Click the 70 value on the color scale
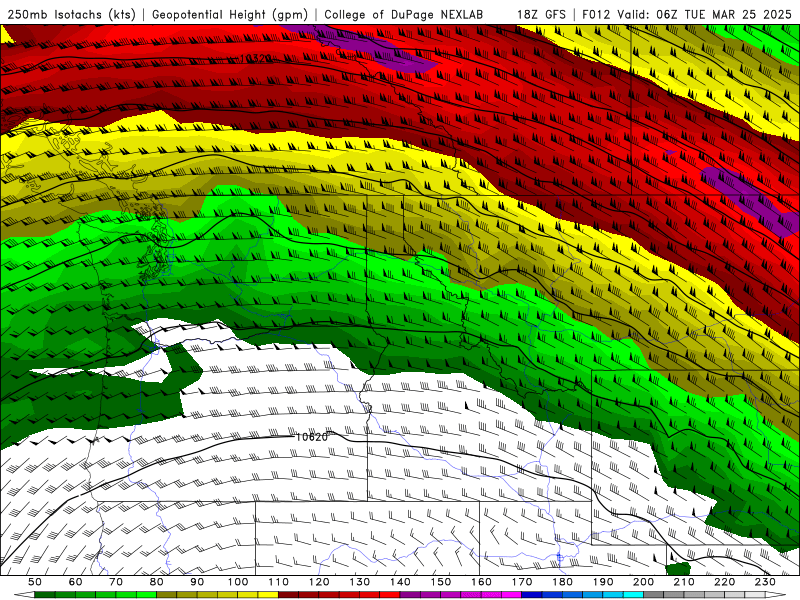The height and width of the screenshot is (600, 800). (x=116, y=582)
